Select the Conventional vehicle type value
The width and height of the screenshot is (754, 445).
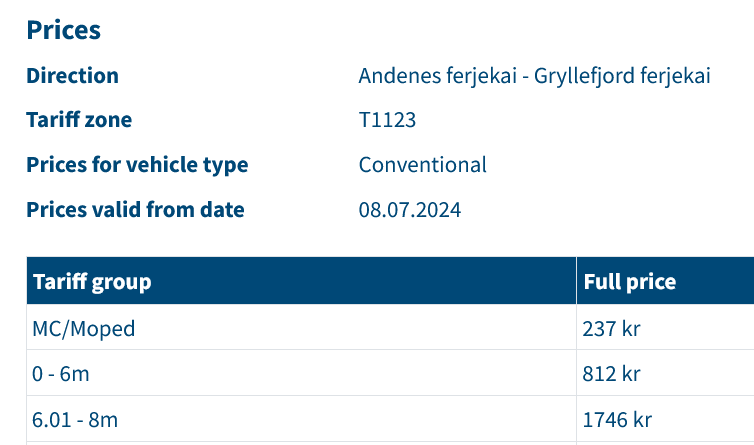click(423, 165)
